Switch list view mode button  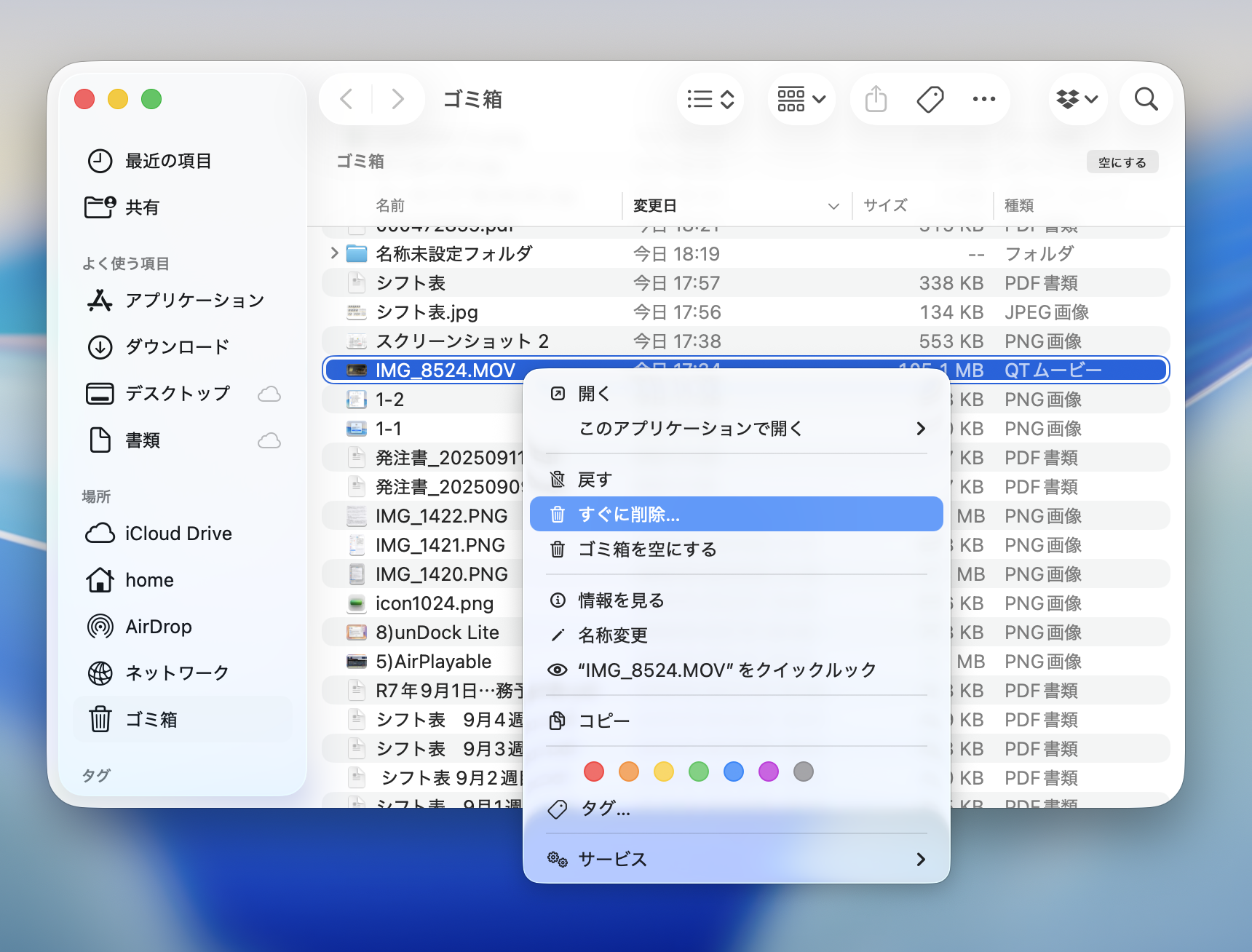[710, 99]
